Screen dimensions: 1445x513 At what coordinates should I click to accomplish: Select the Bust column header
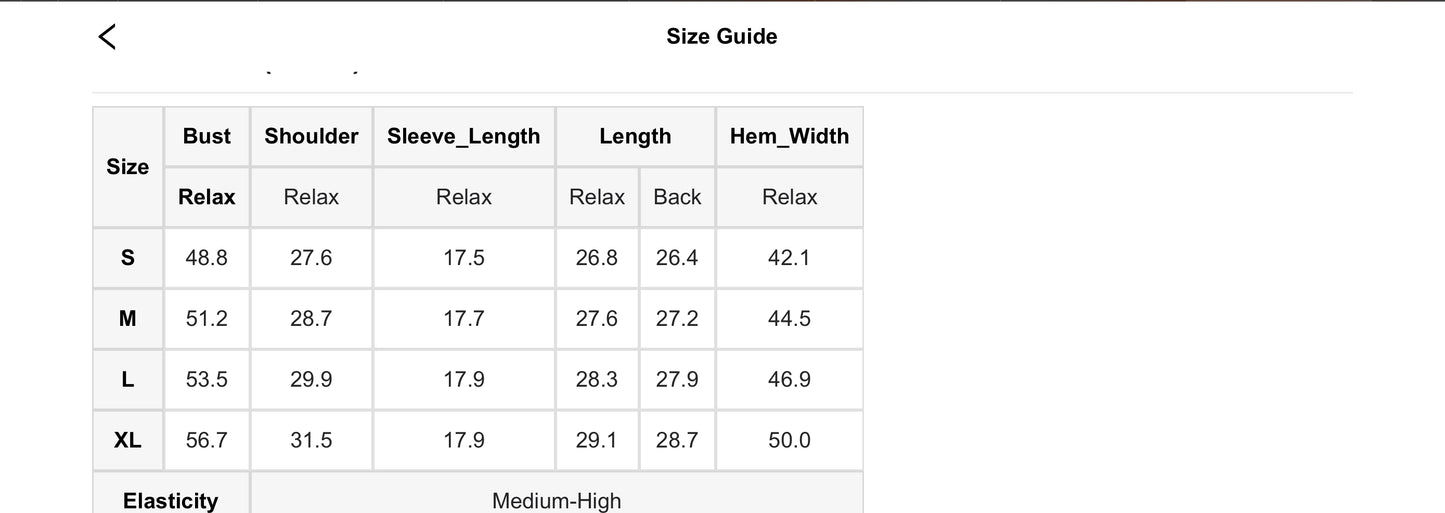click(207, 137)
